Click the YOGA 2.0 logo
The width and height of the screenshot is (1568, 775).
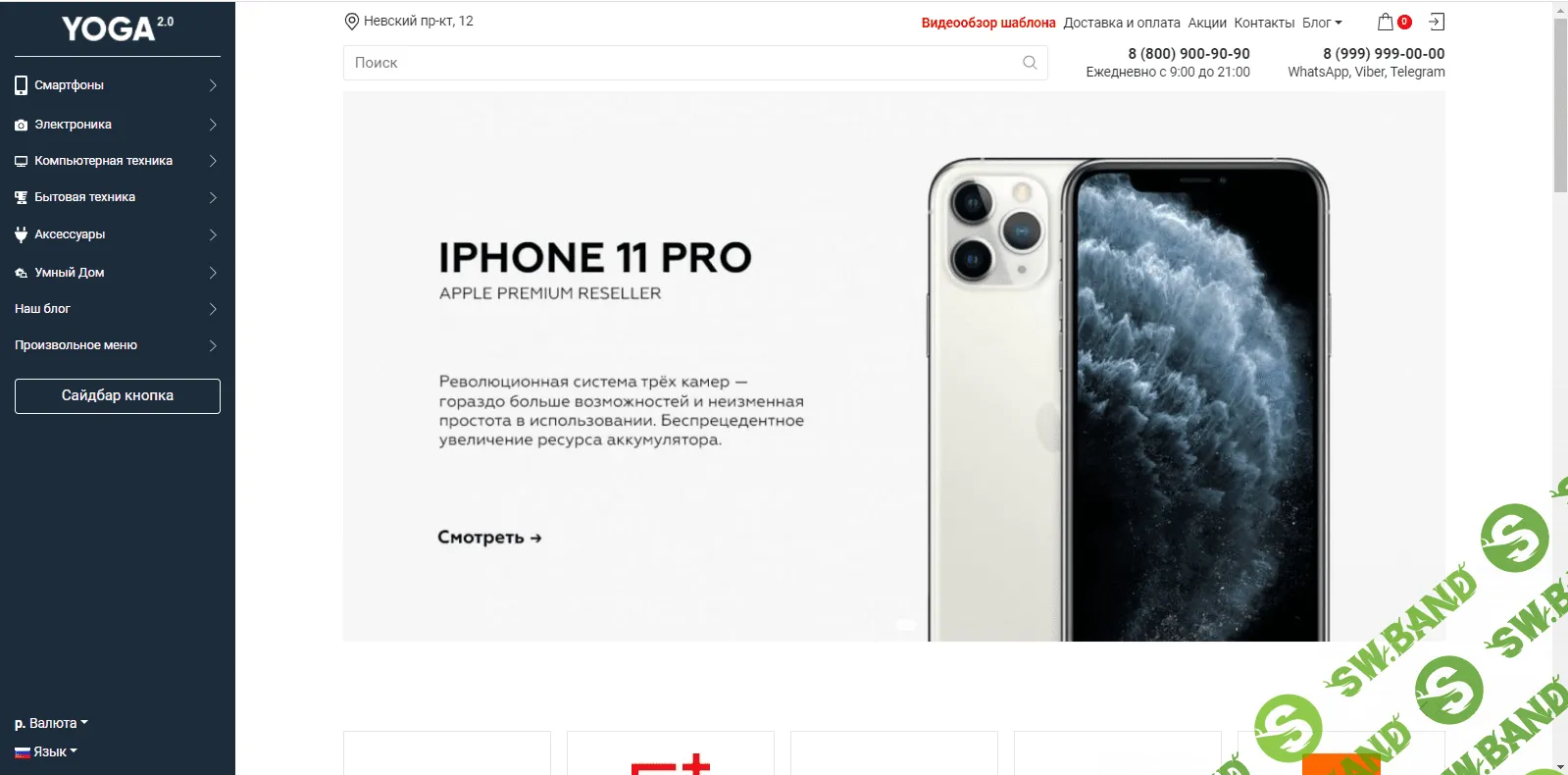tap(118, 28)
